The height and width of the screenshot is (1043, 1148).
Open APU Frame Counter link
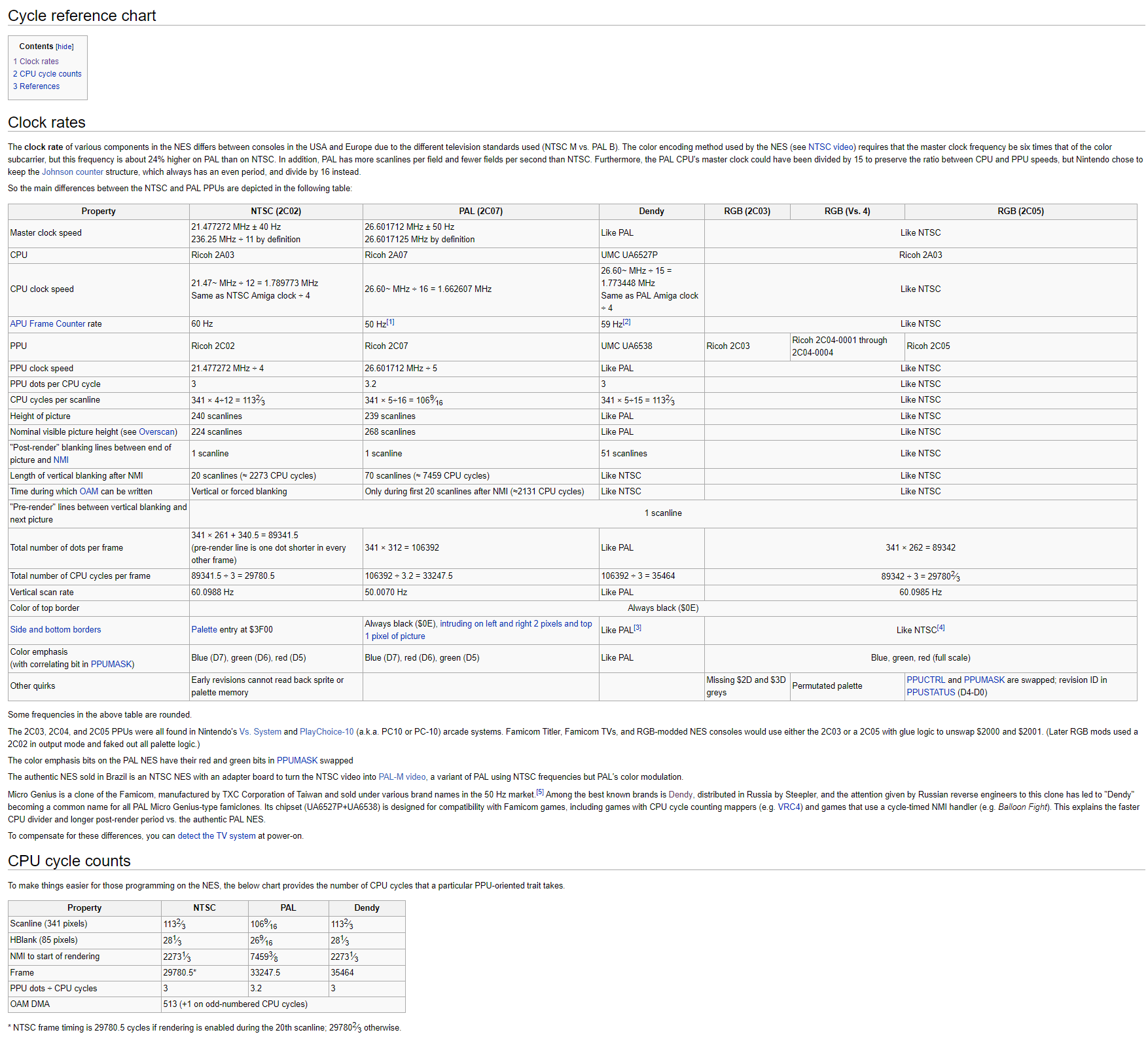pos(48,324)
